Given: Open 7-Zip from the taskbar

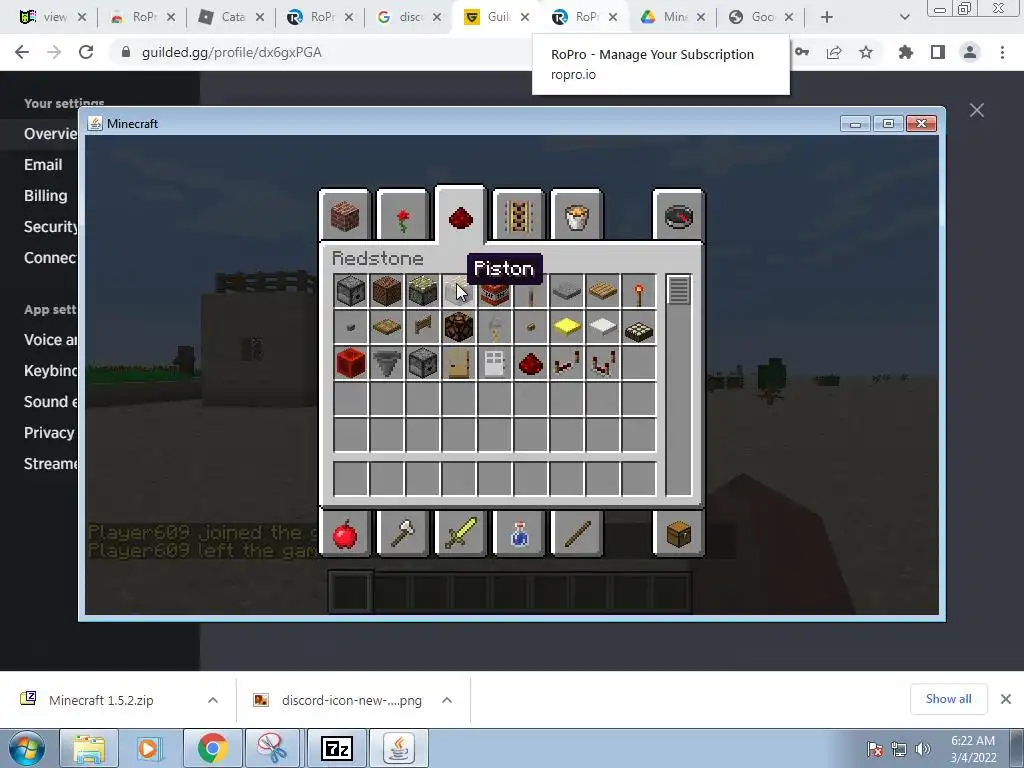Looking at the screenshot, I should coord(337,748).
